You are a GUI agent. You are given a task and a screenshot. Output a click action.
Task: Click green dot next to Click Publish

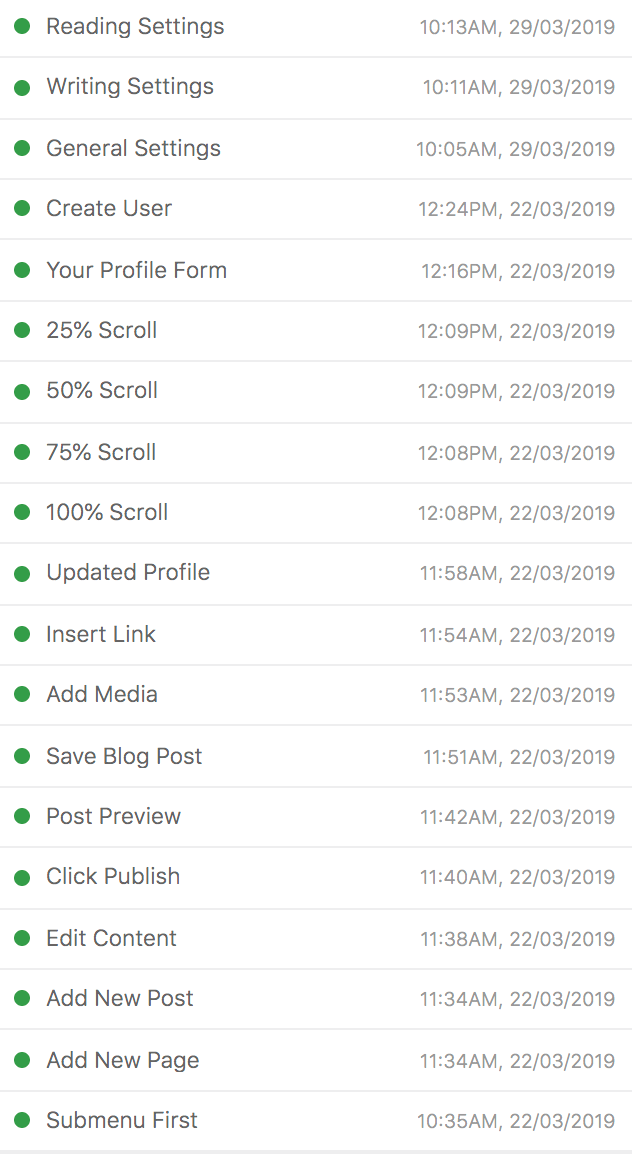(22, 877)
